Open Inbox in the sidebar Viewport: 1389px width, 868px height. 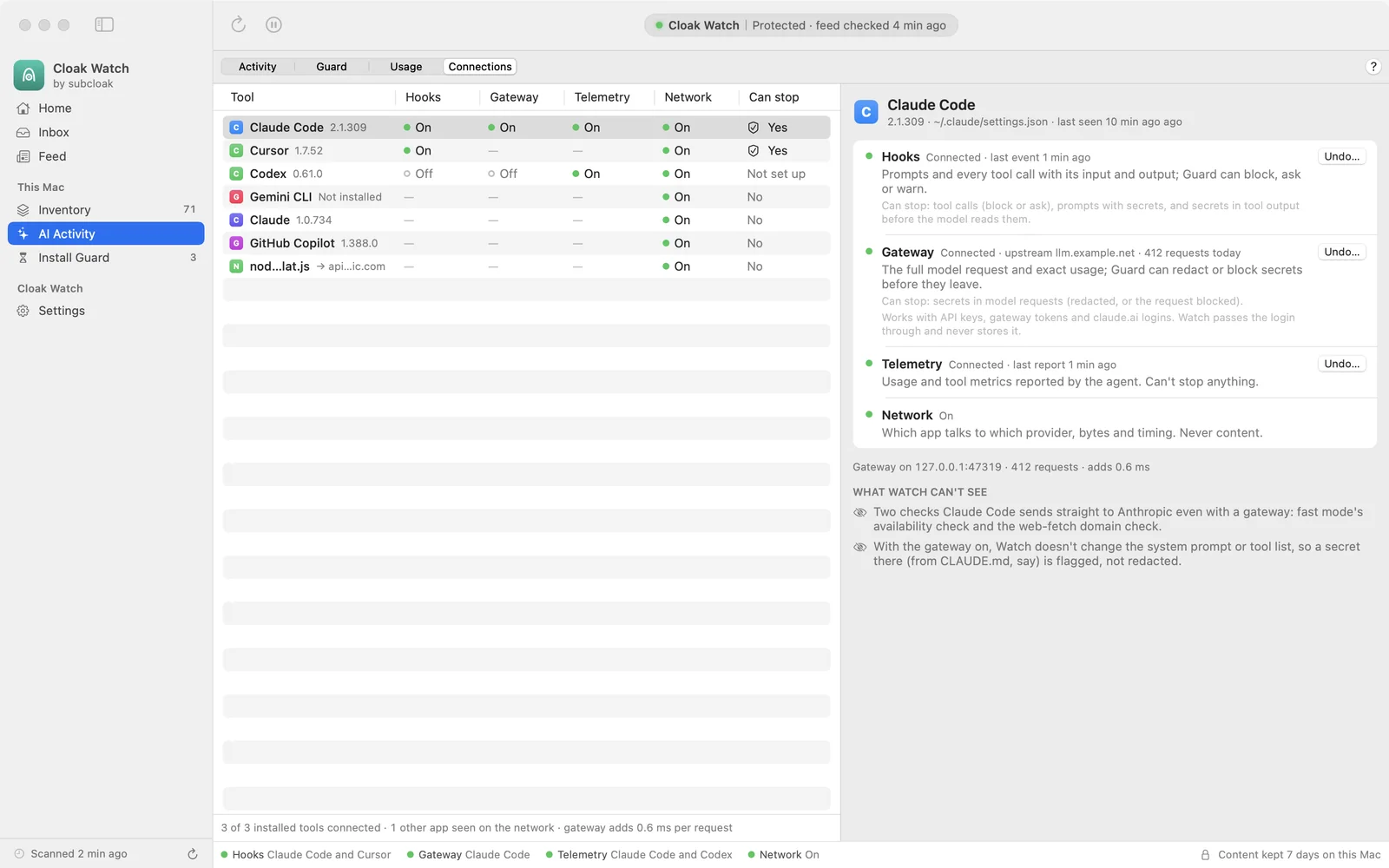tap(106, 133)
